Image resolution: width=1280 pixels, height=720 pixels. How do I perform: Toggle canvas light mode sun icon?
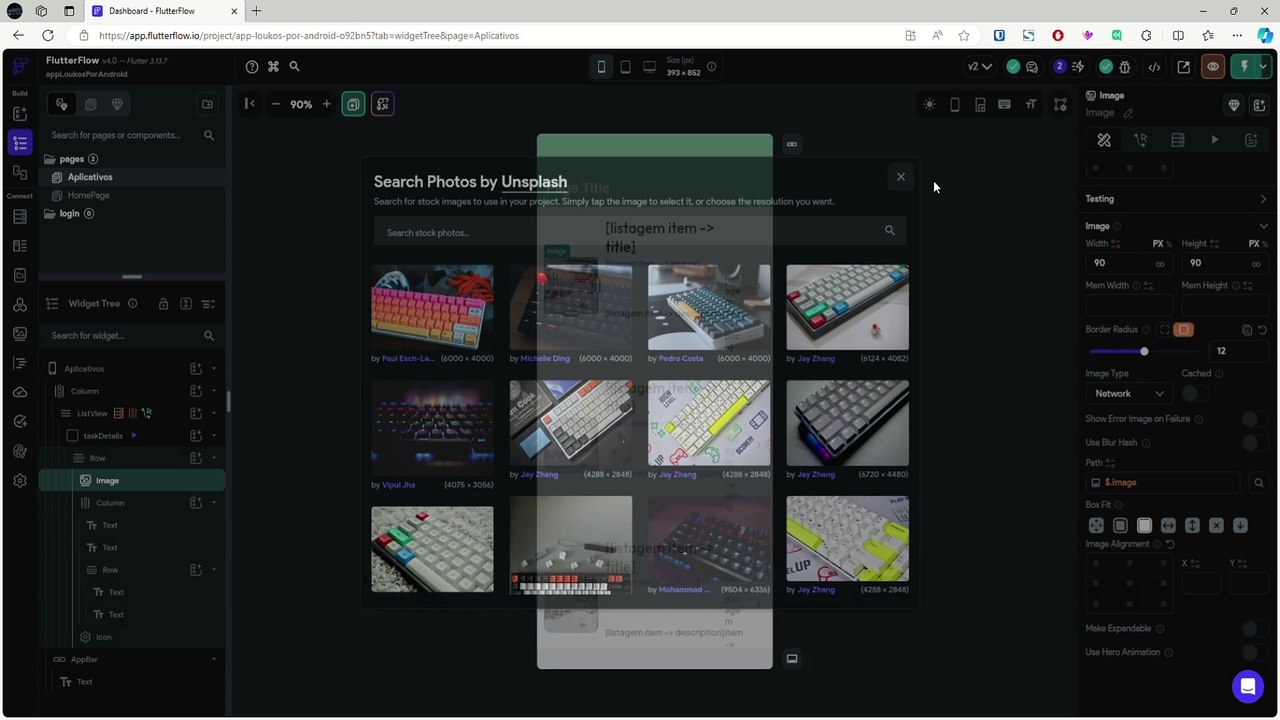(x=929, y=105)
